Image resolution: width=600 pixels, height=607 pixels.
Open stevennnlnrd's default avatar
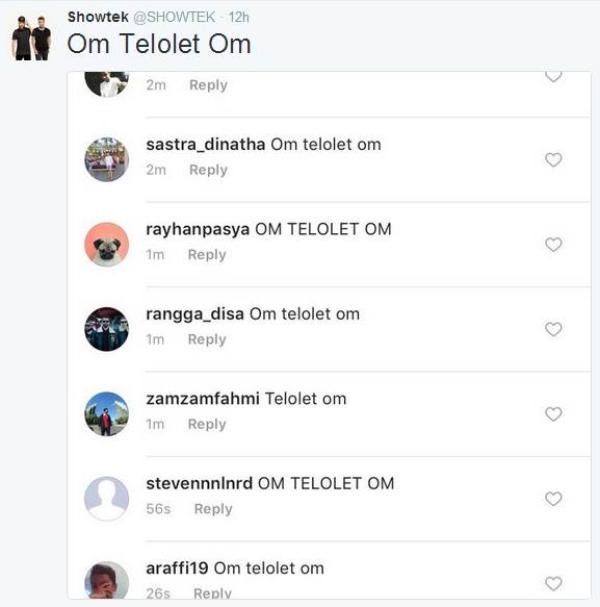107,498
